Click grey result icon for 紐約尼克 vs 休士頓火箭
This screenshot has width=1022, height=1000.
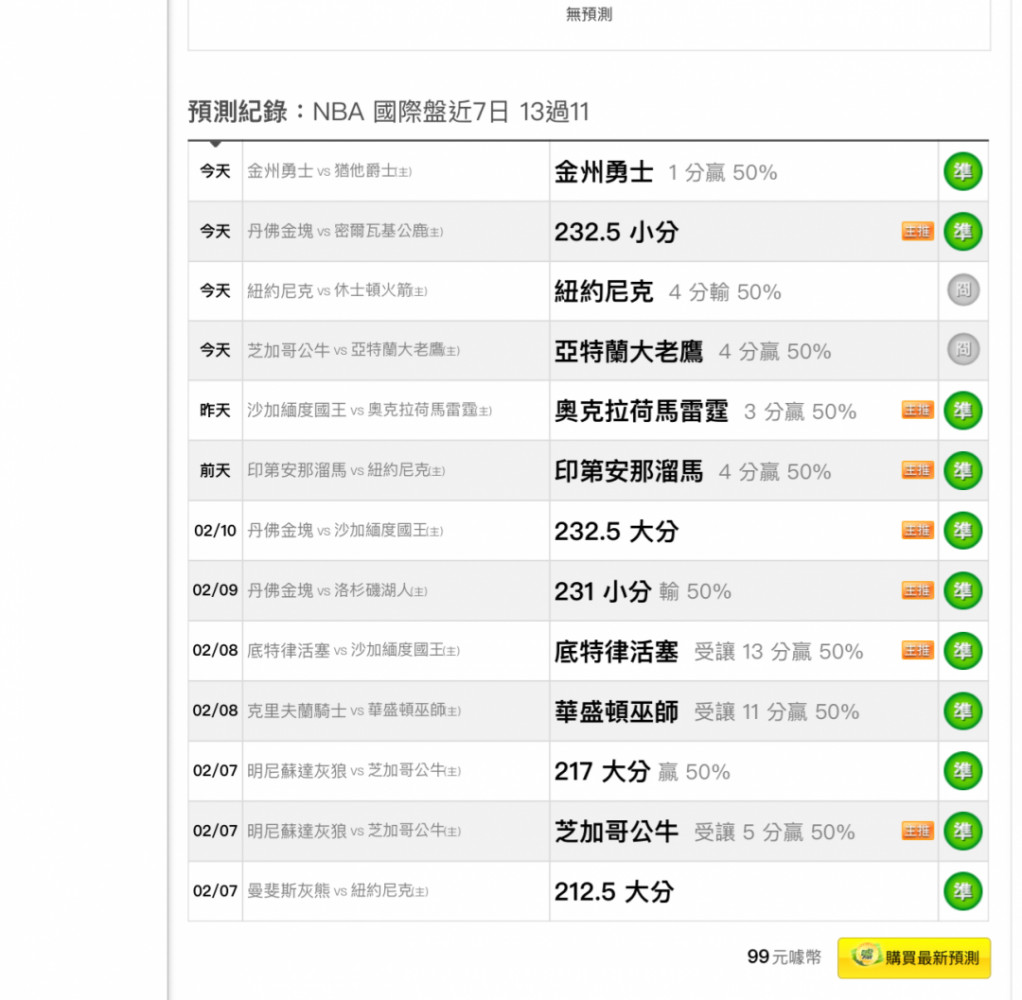click(x=963, y=290)
